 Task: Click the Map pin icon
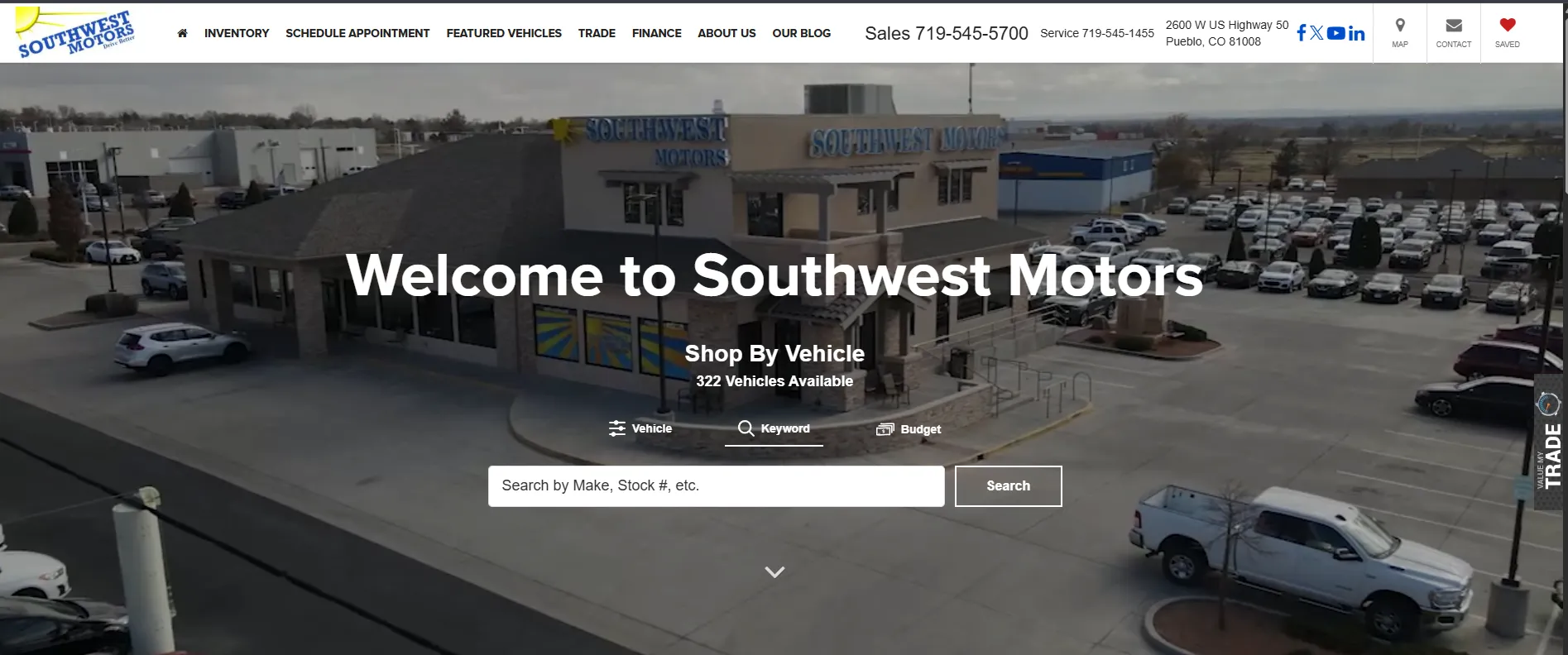pyautogui.click(x=1400, y=26)
